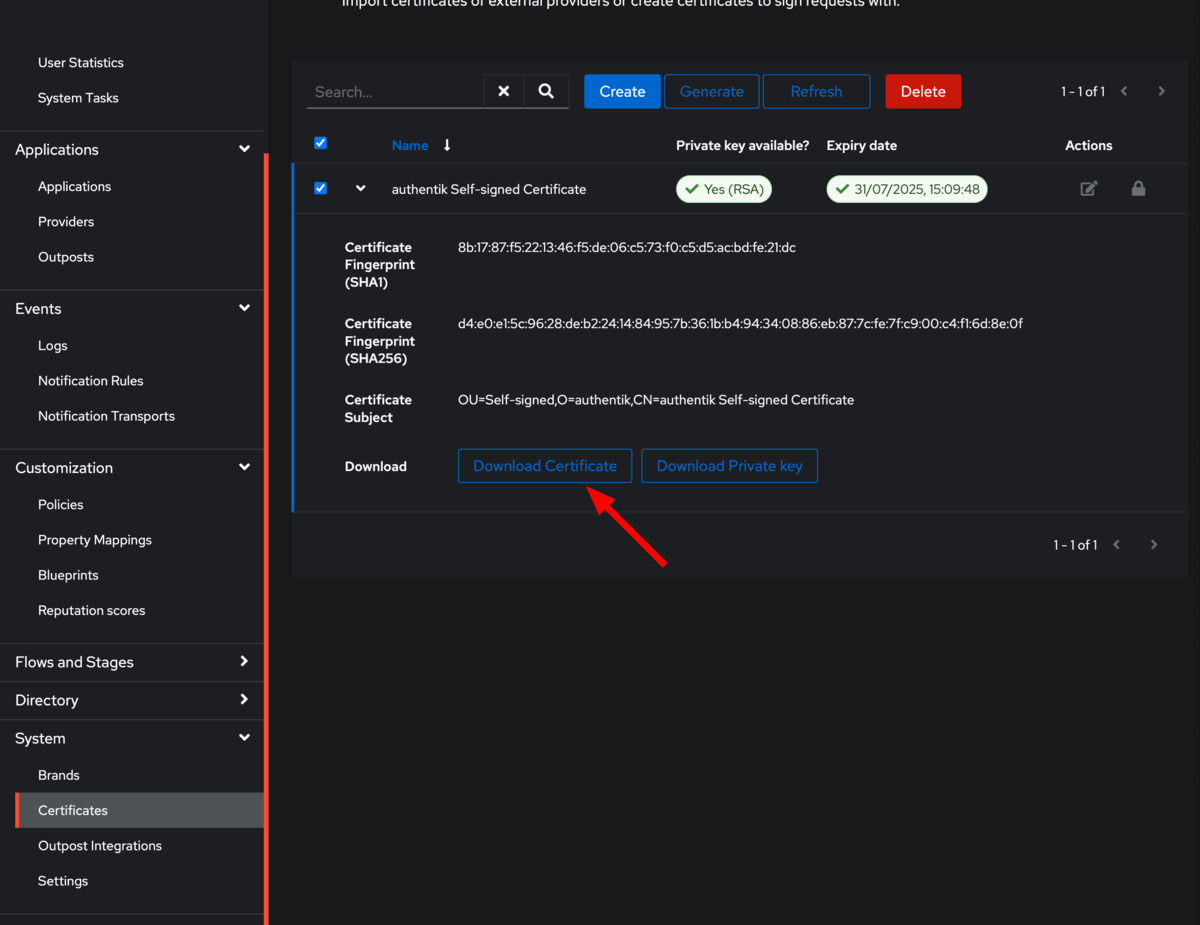1200x925 pixels.
Task: Go to Applications sub-item
Action: (x=74, y=186)
